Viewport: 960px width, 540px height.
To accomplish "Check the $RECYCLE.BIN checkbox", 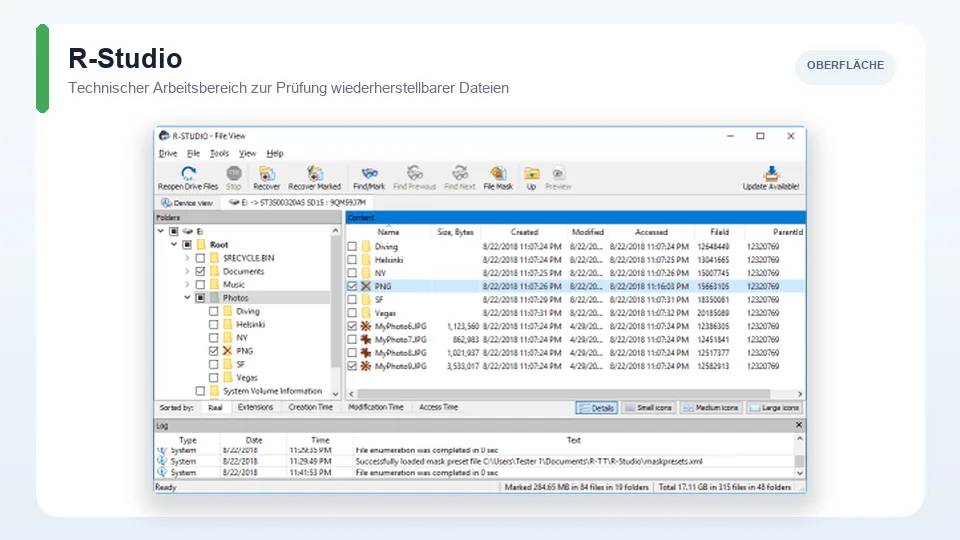I will [200, 258].
